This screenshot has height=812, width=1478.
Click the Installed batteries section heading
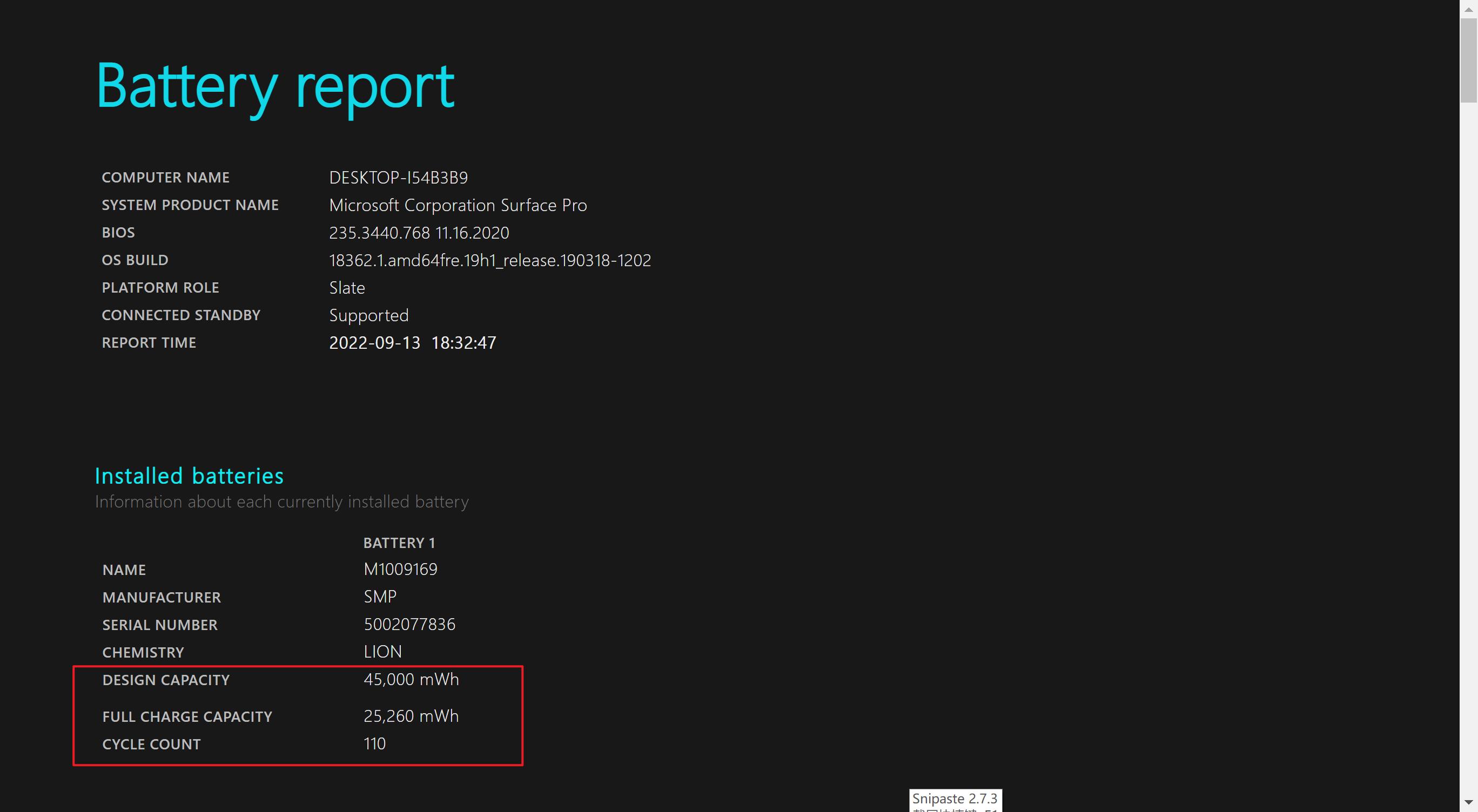189,476
